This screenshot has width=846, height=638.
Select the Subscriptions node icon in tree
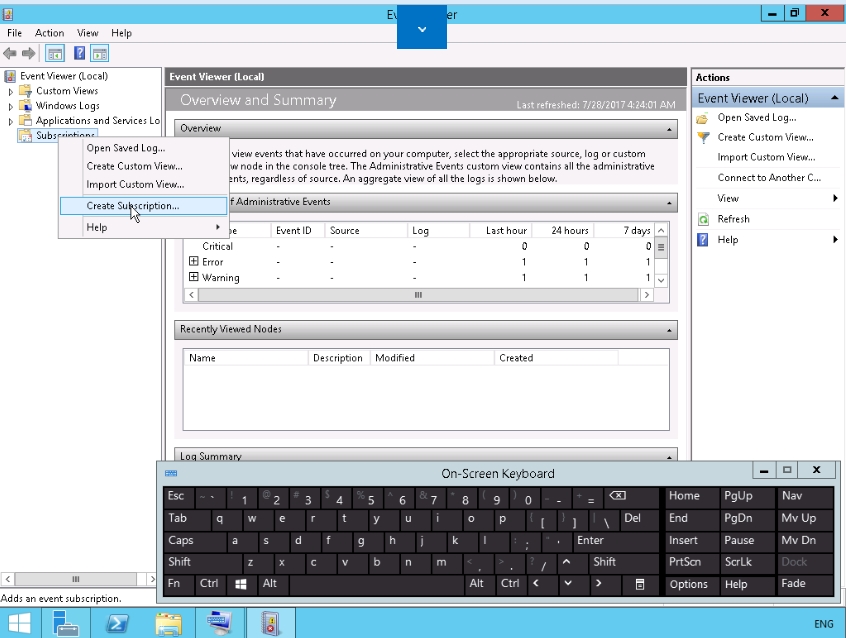tap(25, 135)
